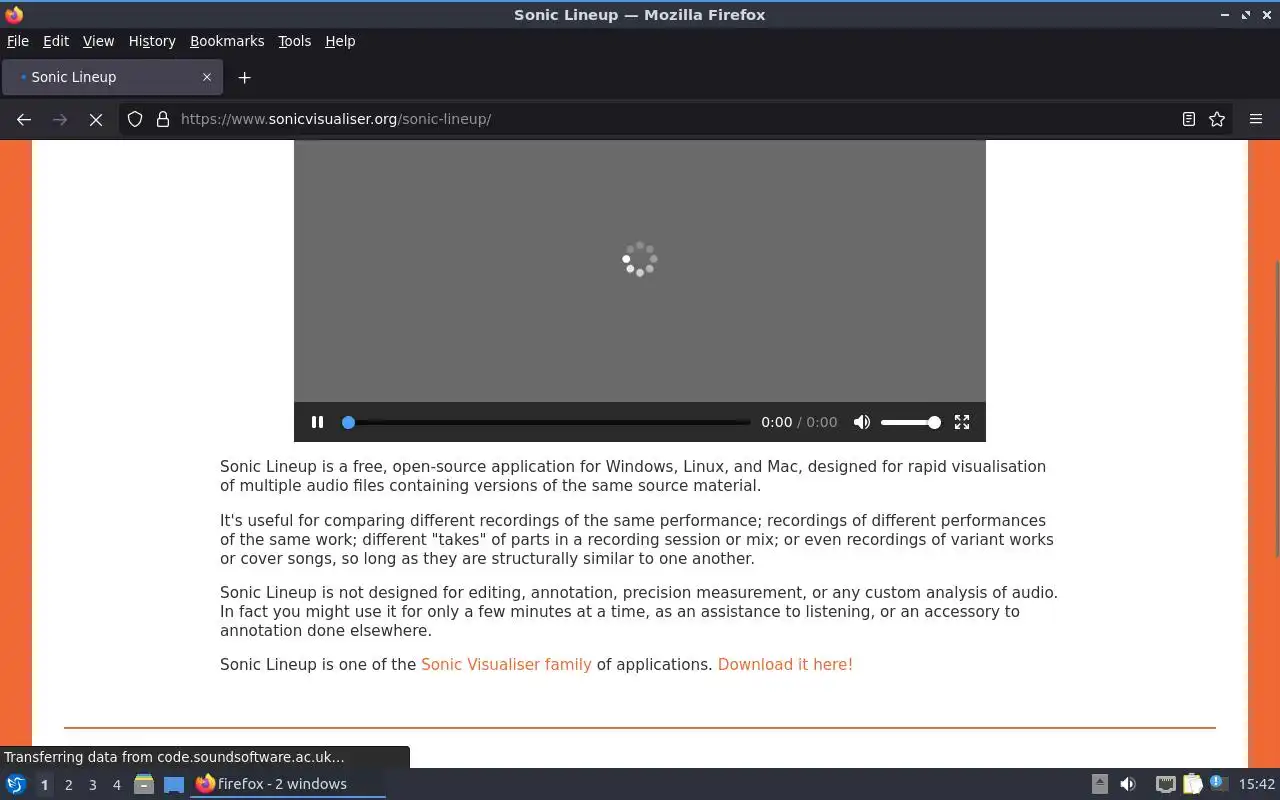This screenshot has width=1280, height=800.
Task: Click the network tray icon
Action: (x=1165, y=784)
